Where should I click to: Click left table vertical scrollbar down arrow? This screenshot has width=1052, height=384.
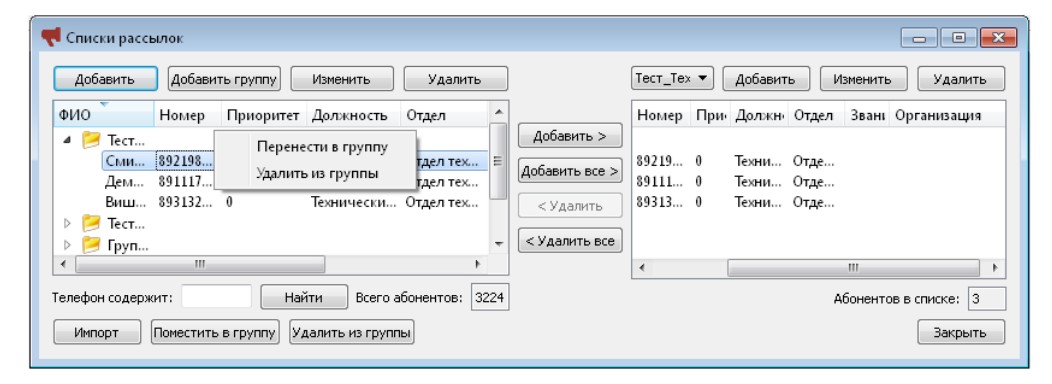click(x=498, y=244)
